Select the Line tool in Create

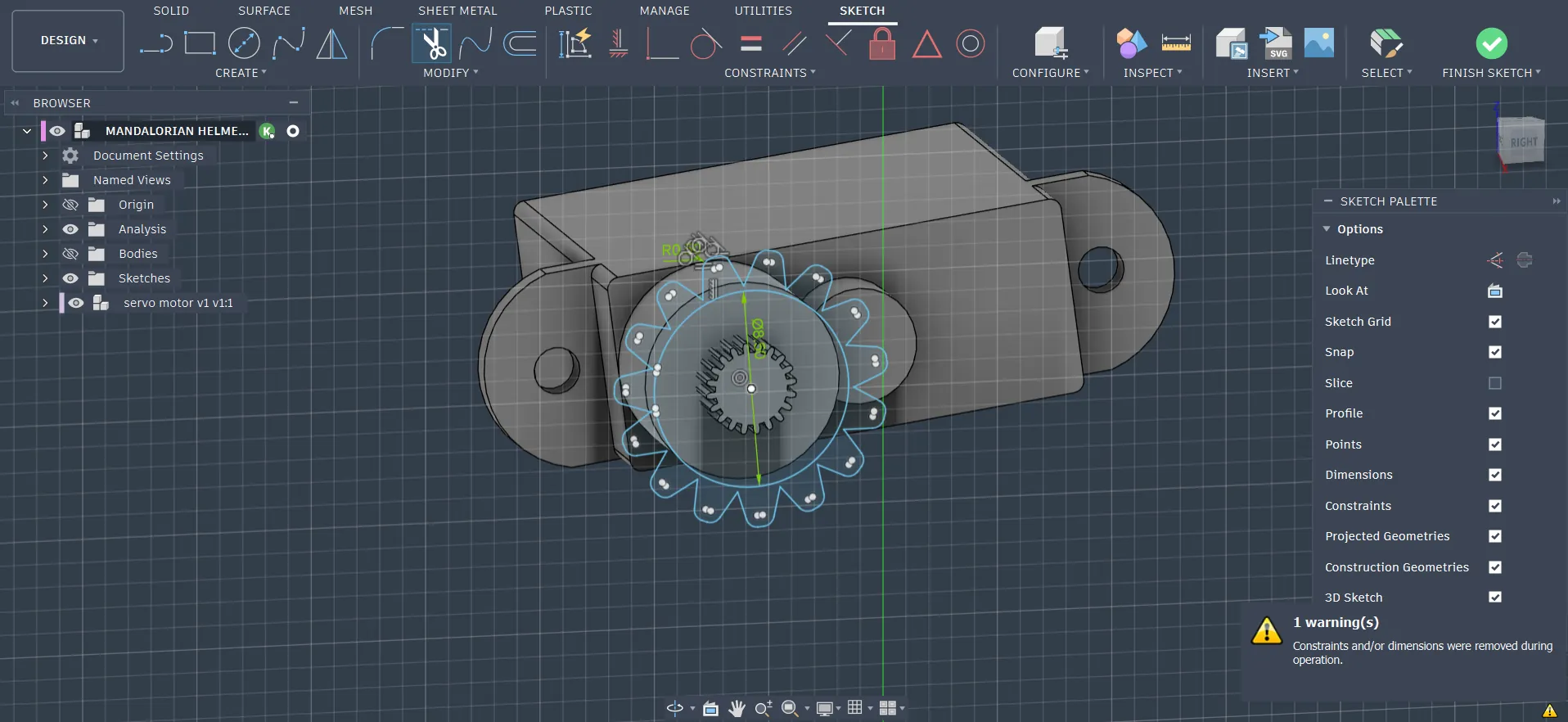coord(155,43)
